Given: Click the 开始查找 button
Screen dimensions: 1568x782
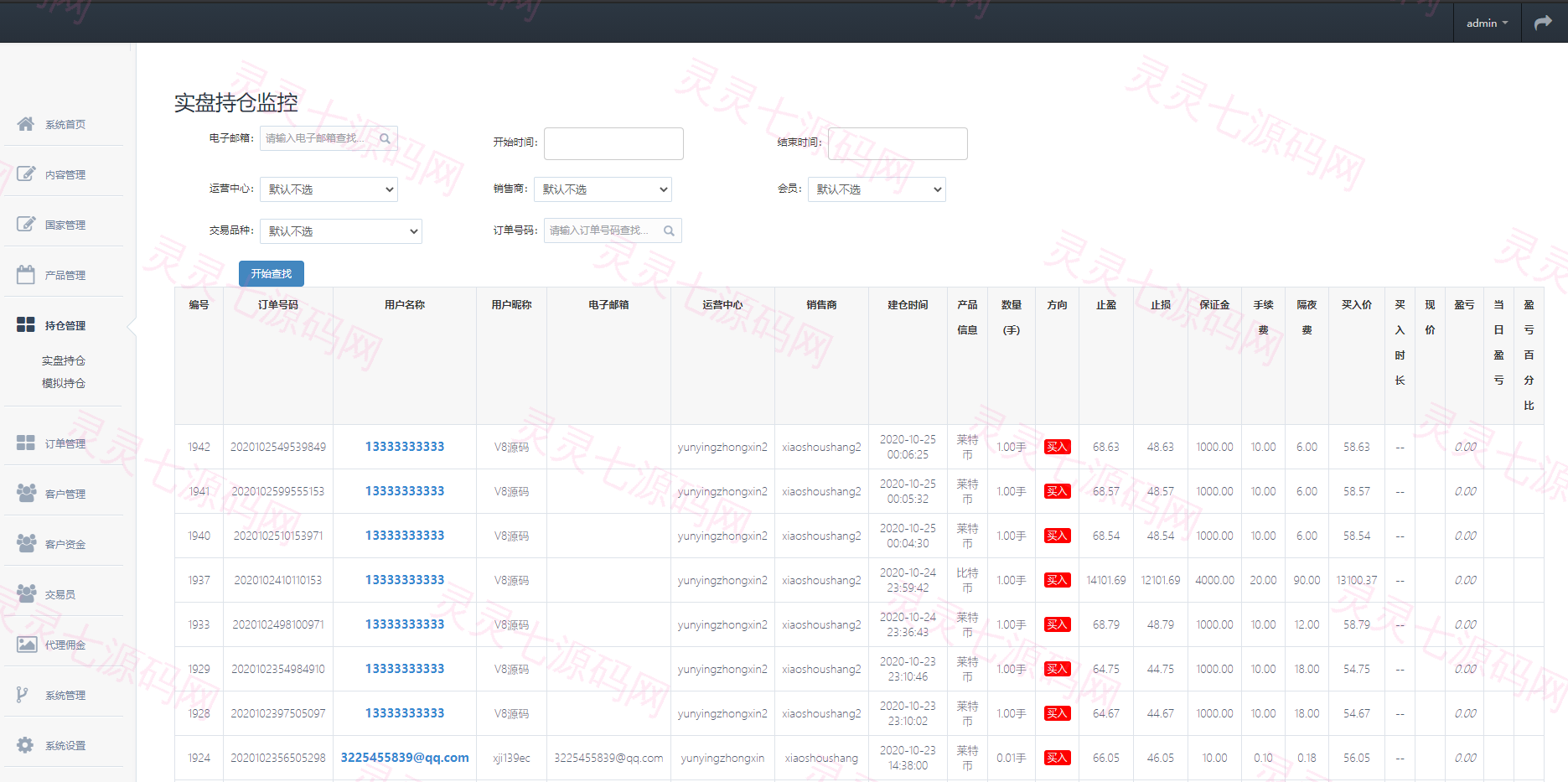Looking at the screenshot, I should [272, 274].
